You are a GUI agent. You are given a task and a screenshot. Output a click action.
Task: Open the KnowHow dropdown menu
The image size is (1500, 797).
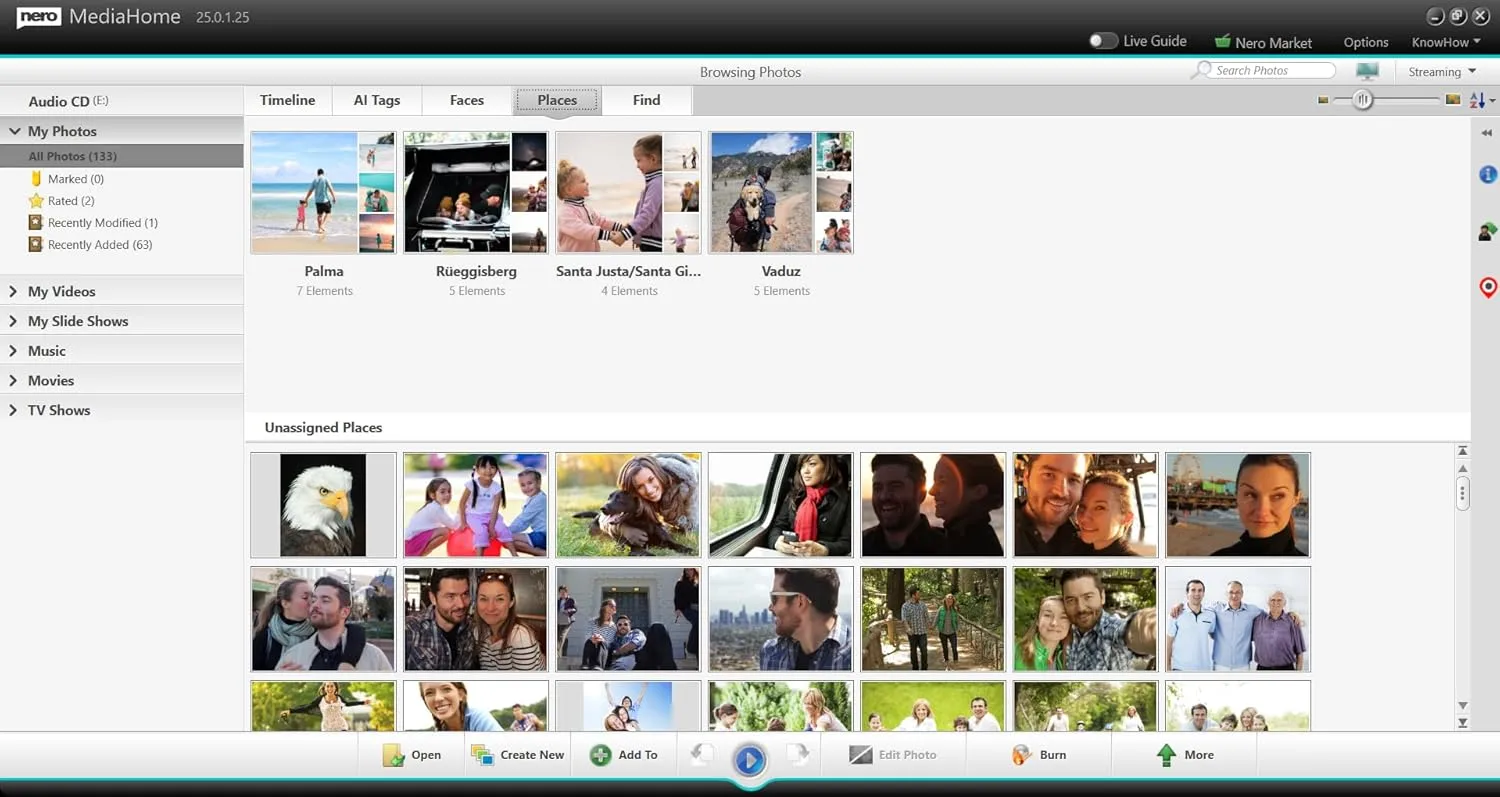coord(1444,42)
